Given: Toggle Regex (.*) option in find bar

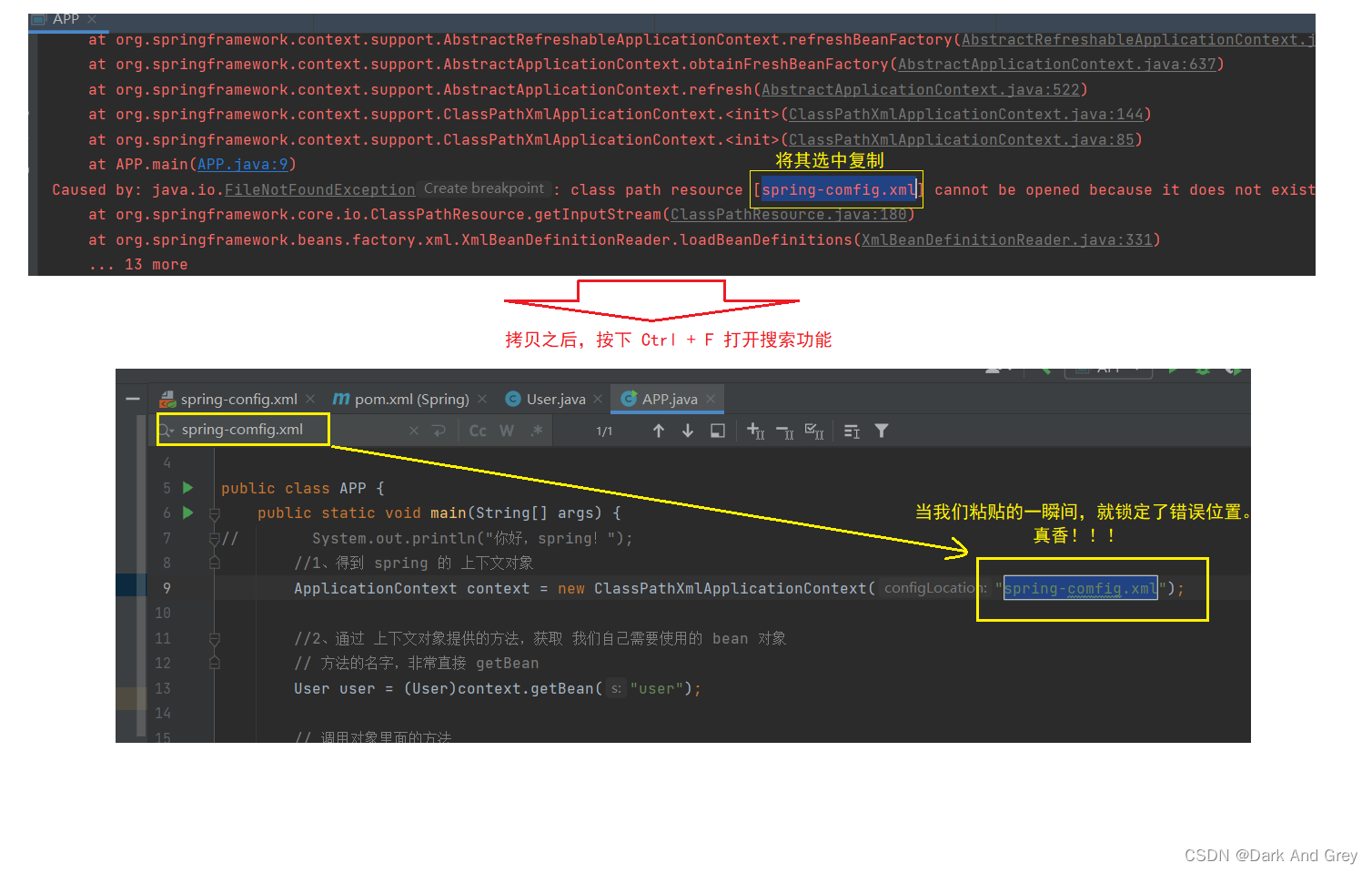Looking at the screenshot, I should point(537,431).
